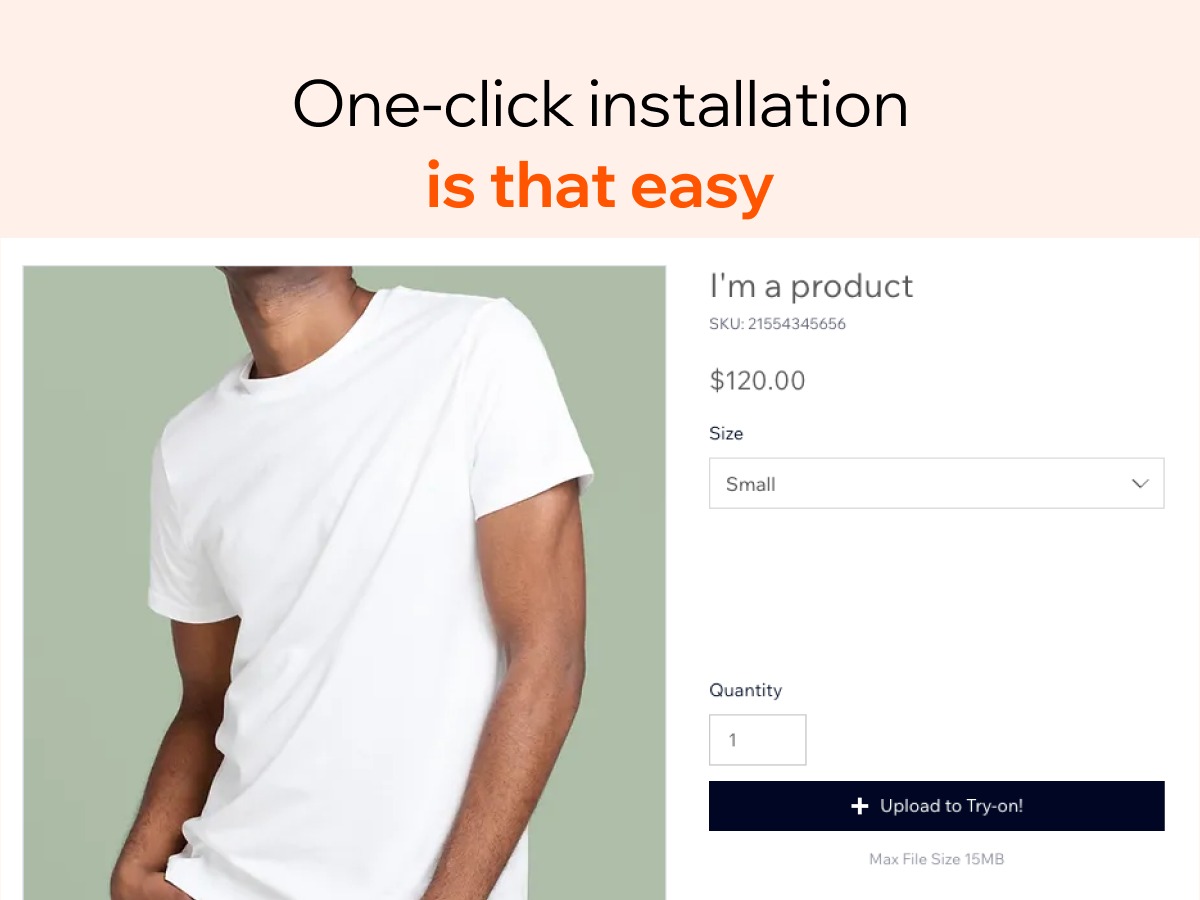The height and width of the screenshot is (900, 1200).
Task: Click the 'I'm a product' title
Action: (811, 286)
